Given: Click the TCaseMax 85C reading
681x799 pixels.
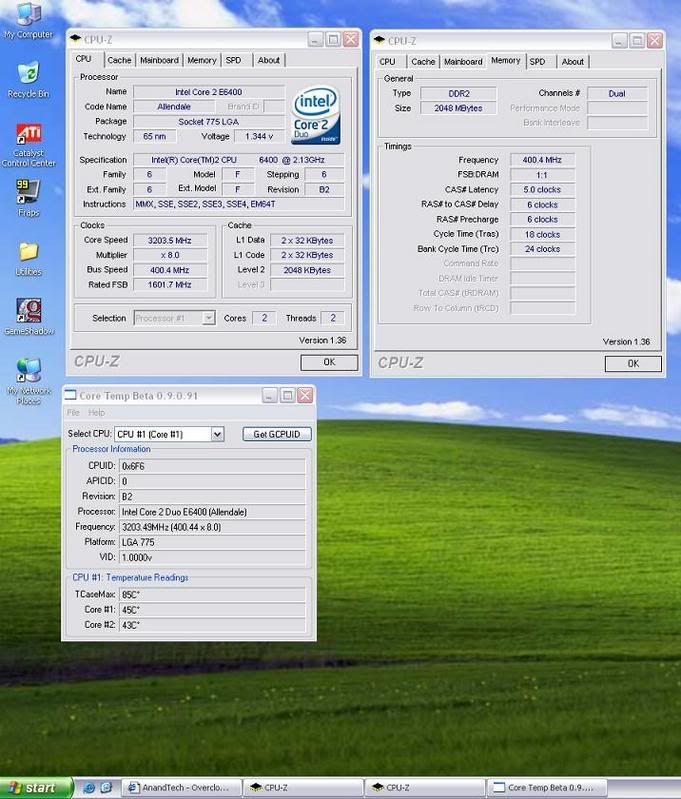Looking at the screenshot, I should (212, 595).
